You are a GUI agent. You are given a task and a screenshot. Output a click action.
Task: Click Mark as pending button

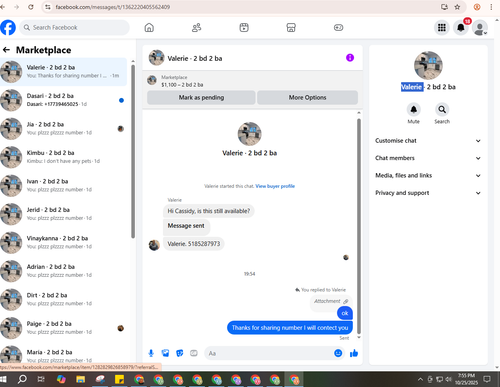(x=201, y=97)
